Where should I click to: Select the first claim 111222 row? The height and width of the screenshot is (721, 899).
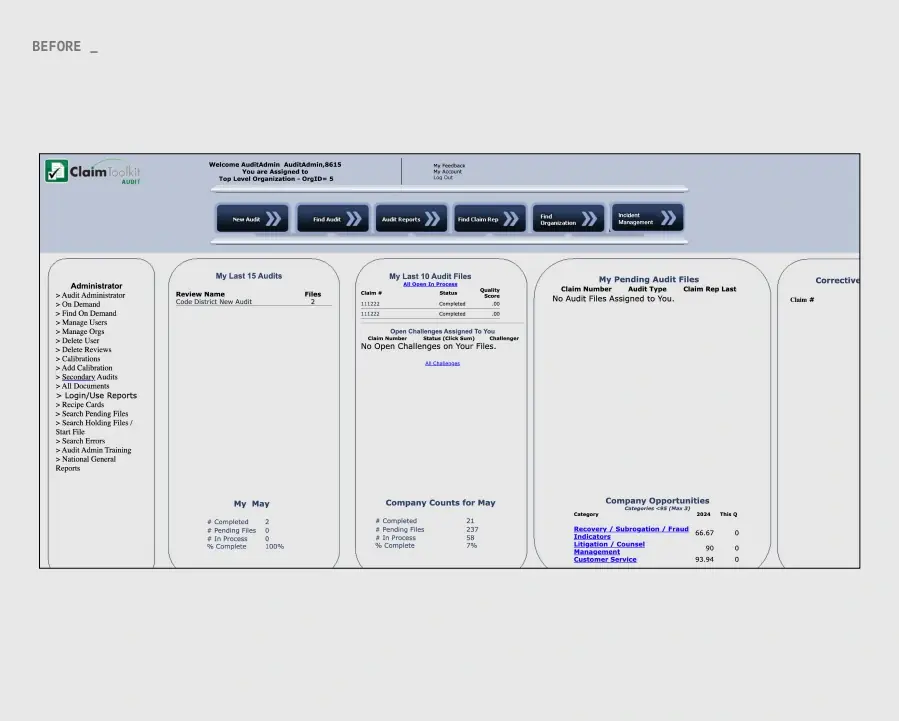(x=430, y=304)
